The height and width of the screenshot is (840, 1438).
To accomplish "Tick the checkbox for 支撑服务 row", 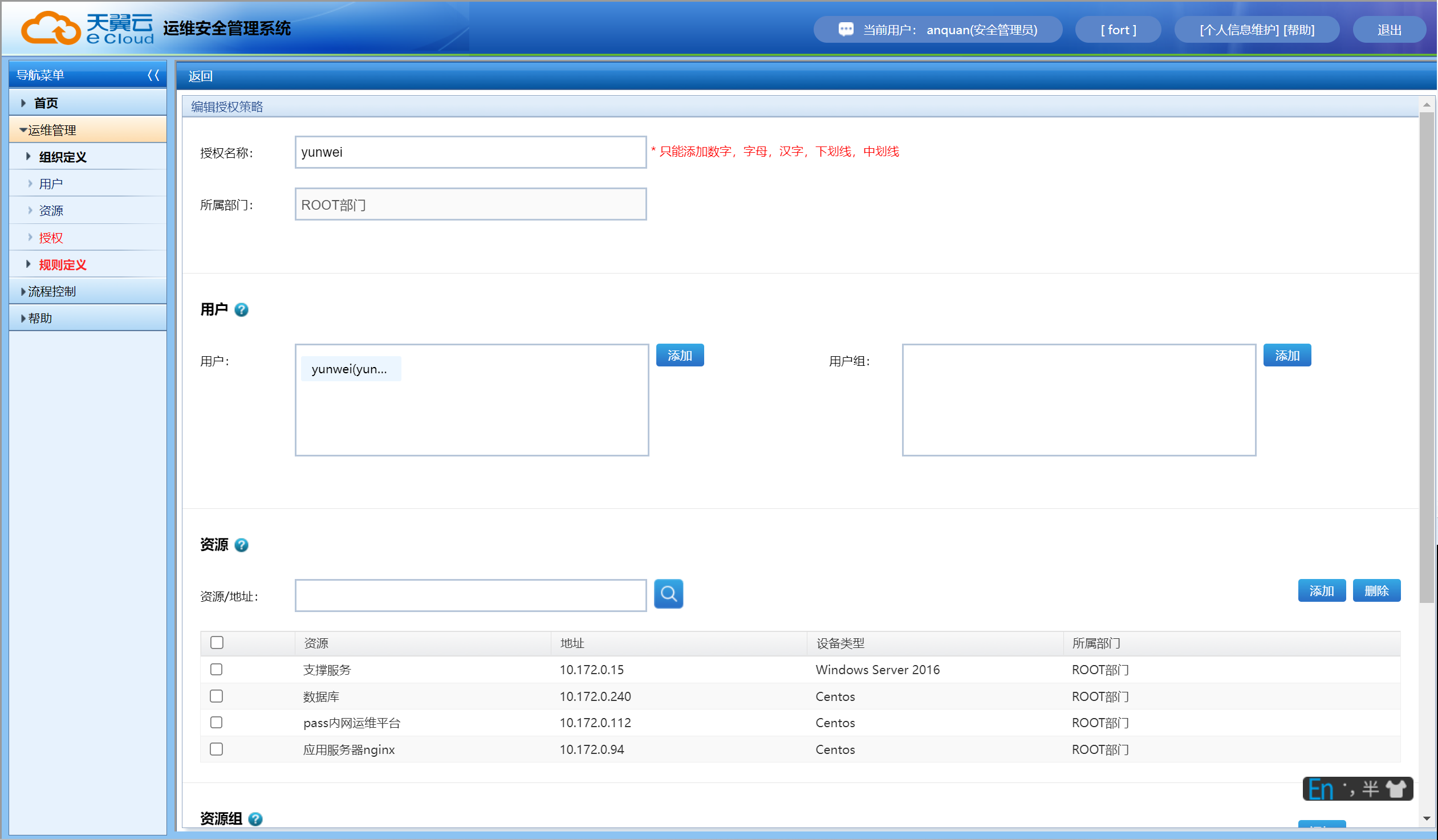I will click(216, 670).
